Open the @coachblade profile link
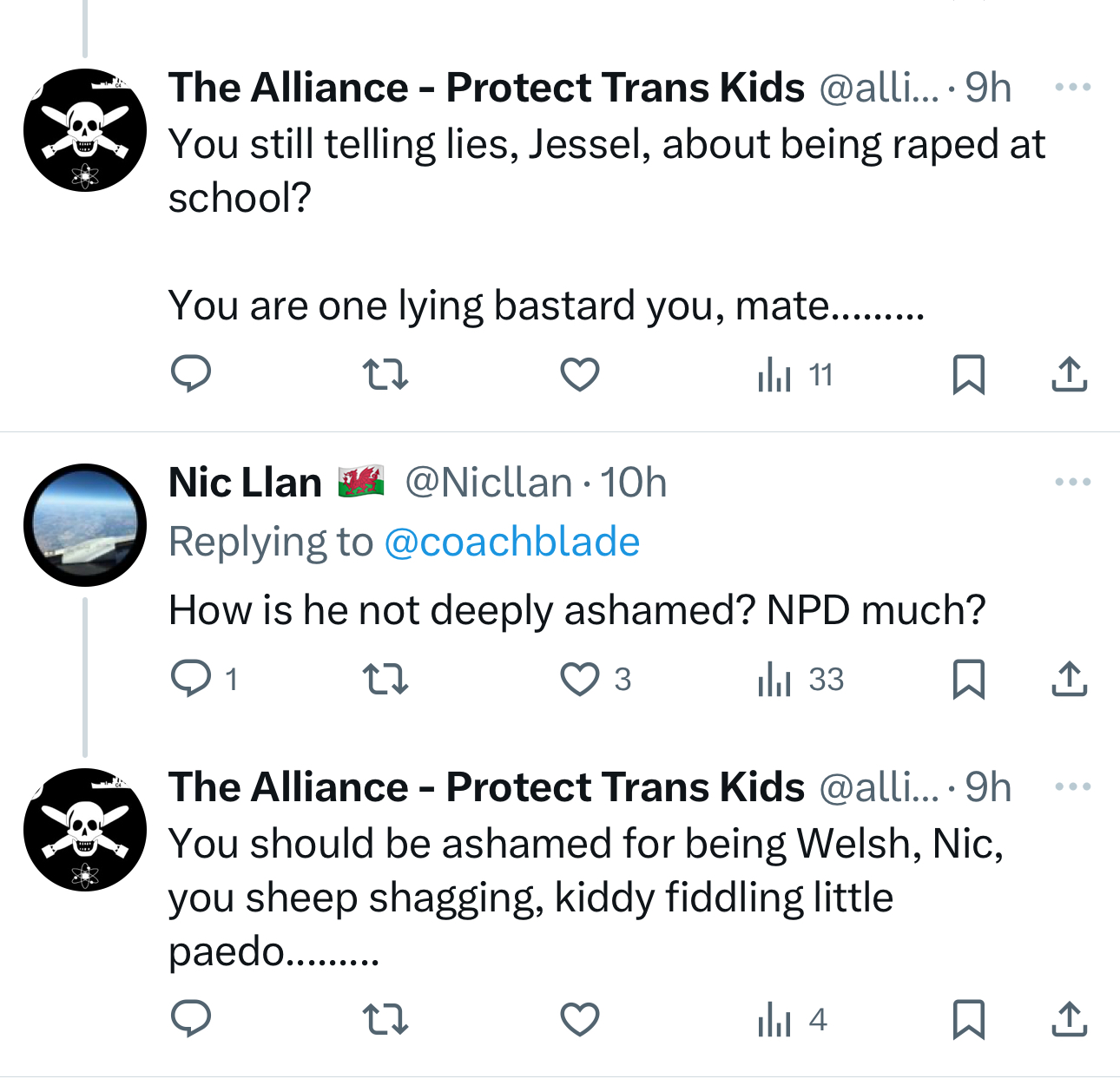1120x1092 pixels. tap(511, 542)
